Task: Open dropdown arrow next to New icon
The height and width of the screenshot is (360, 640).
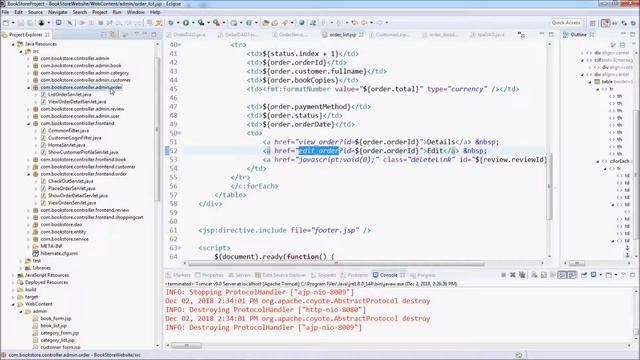Action: [13, 23]
